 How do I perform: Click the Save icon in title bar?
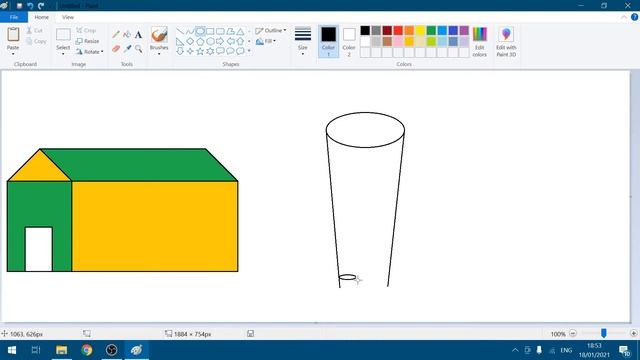(x=19, y=6)
